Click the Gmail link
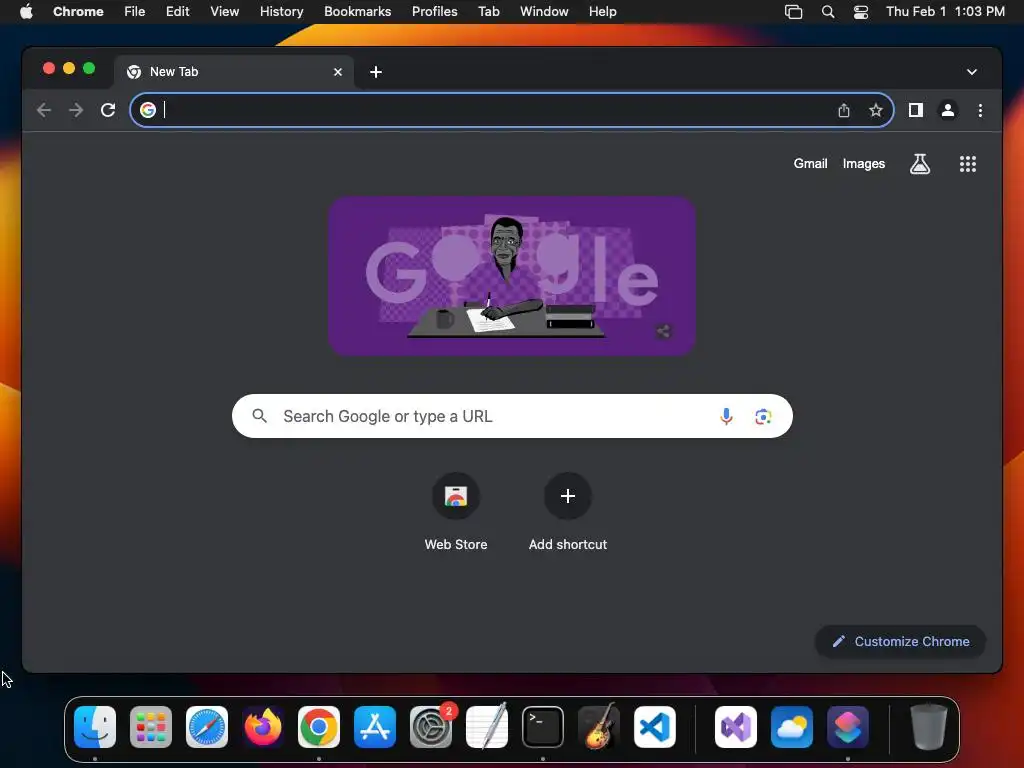 [810, 164]
